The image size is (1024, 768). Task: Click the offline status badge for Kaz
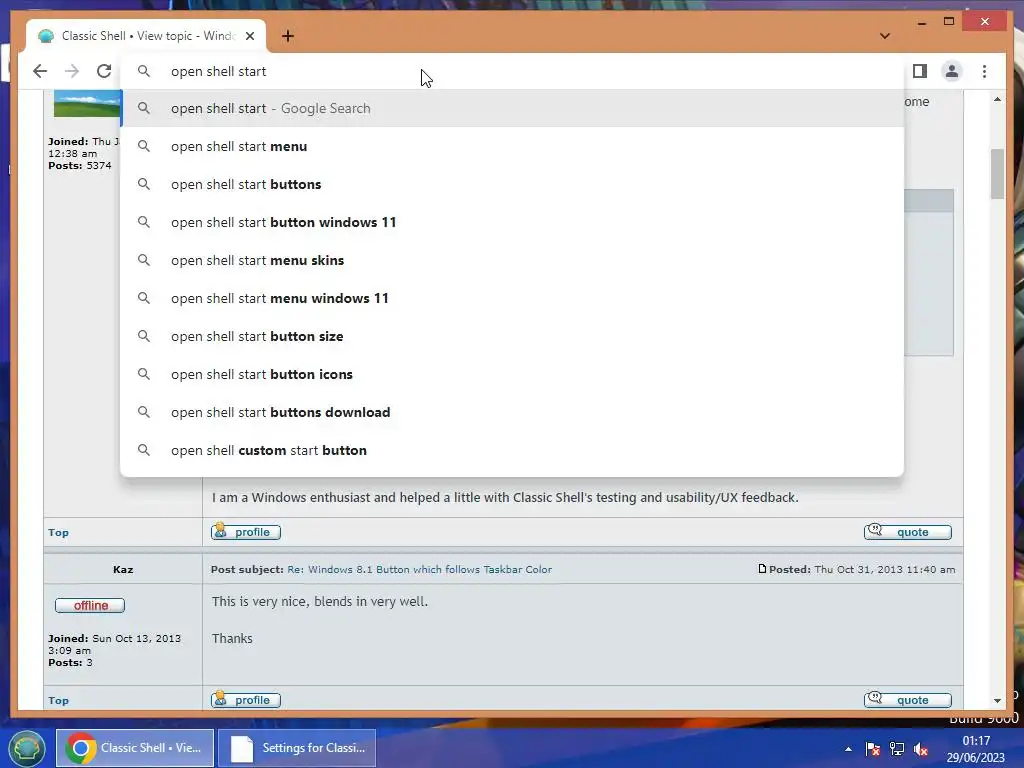(x=90, y=605)
